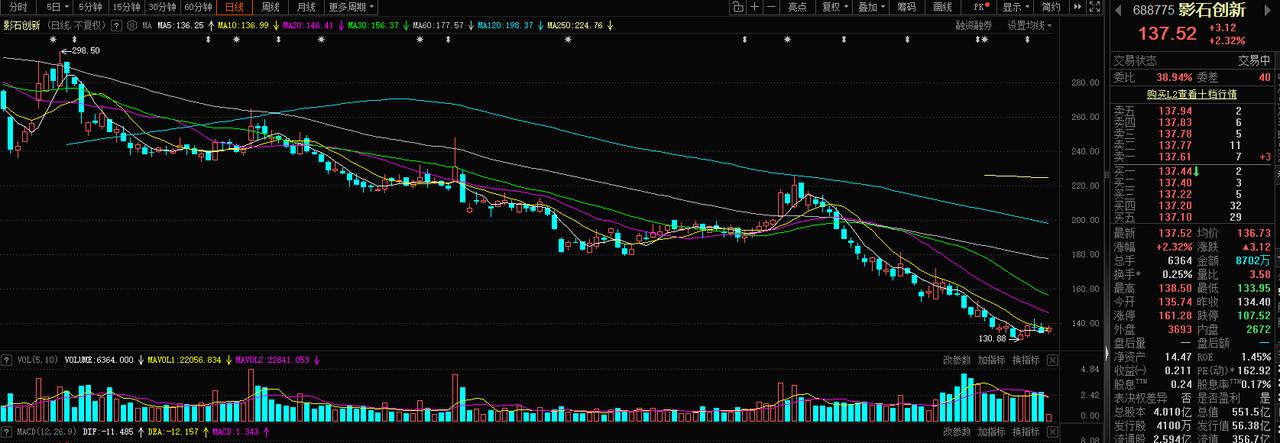Toggle the 简约 simple mode
This screenshot has height=443, width=1280.
[1051, 7]
